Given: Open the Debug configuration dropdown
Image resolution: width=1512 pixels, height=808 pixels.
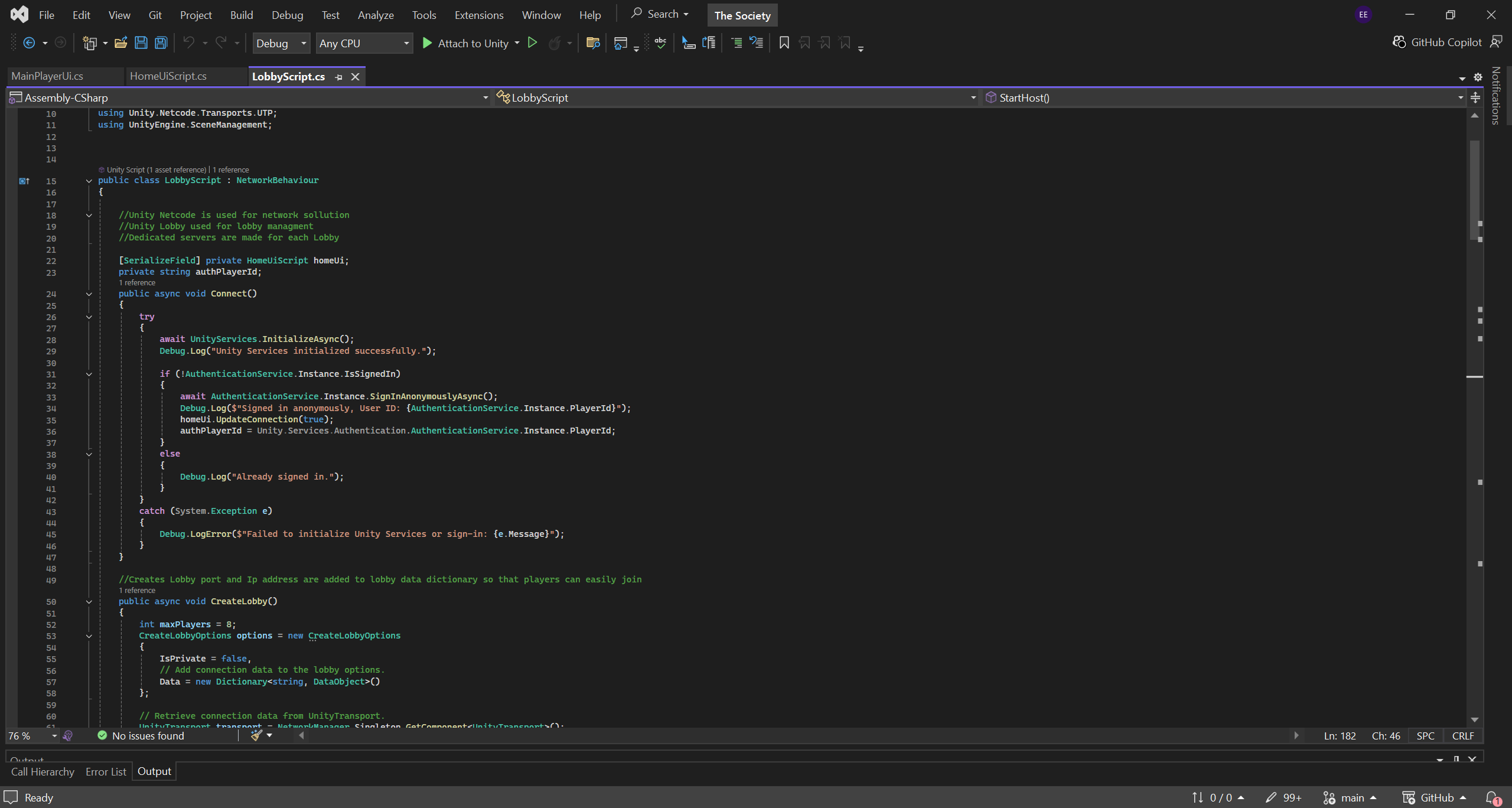Looking at the screenshot, I should (x=281, y=43).
